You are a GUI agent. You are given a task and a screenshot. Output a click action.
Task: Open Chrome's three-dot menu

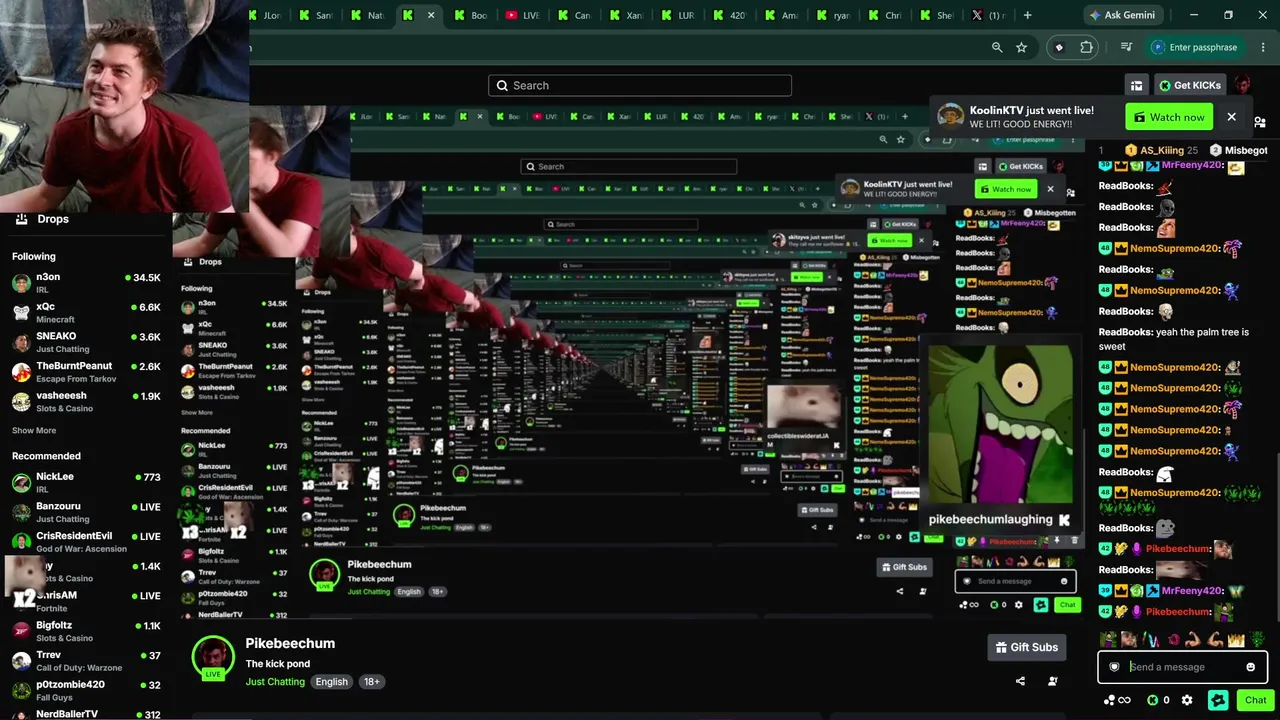[x=1264, y=47]
